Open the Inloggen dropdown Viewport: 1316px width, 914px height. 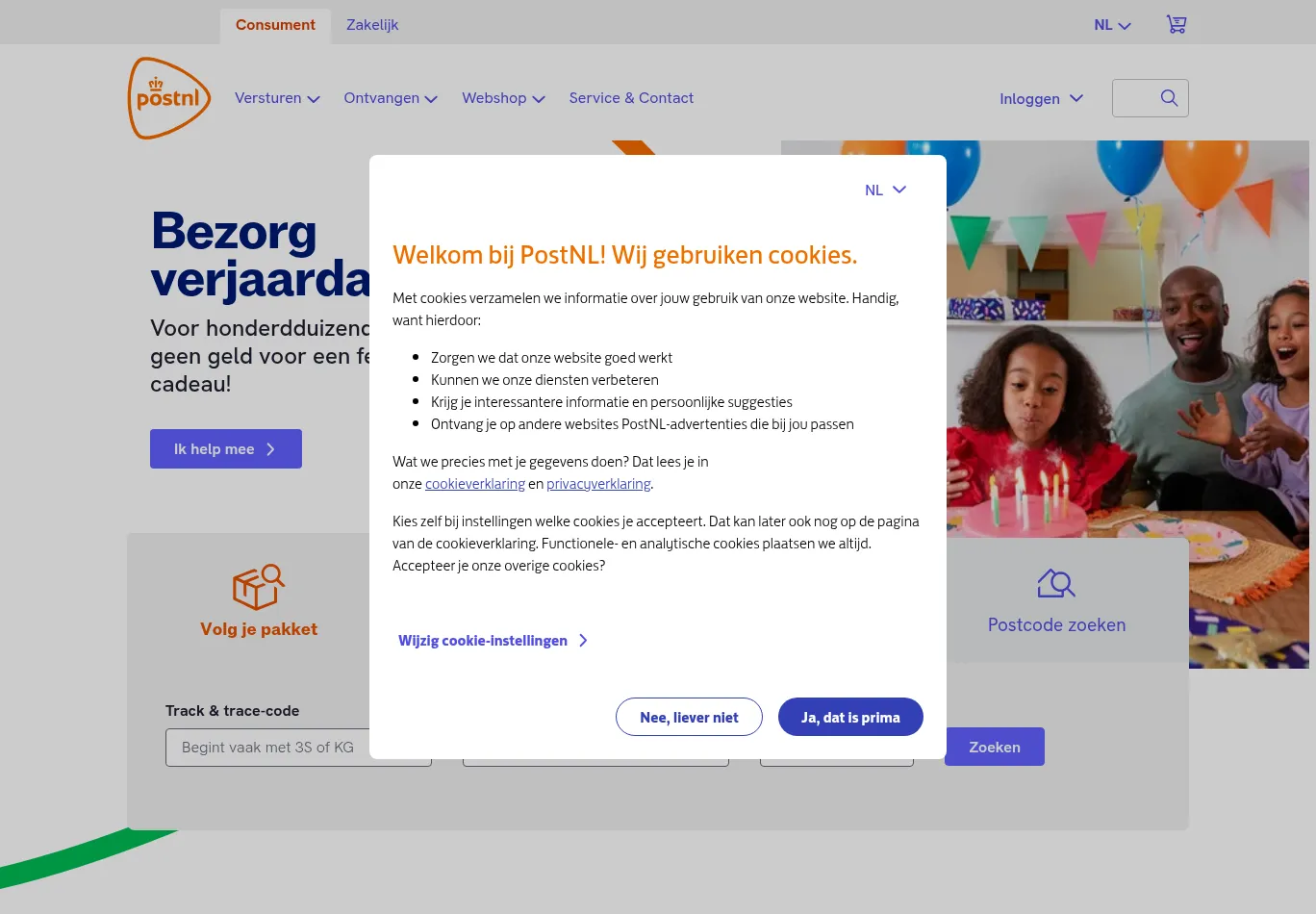[x=1041, y=98]
